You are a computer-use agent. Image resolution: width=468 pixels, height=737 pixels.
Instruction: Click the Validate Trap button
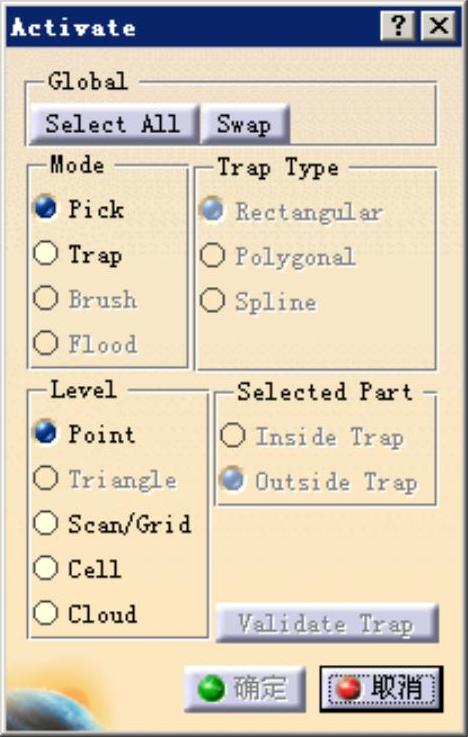pos(327,623)
